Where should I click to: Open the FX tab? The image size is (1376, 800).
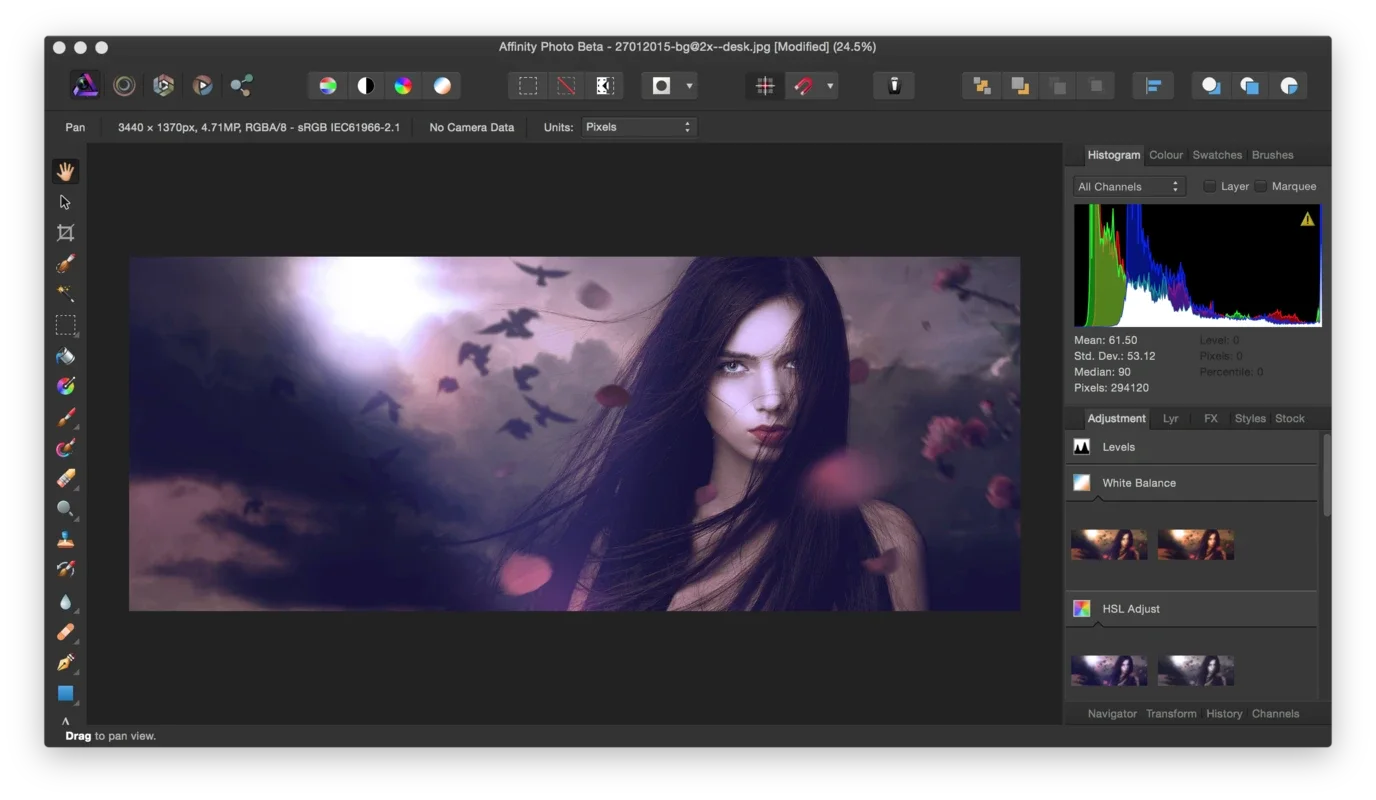(1211, 418)
